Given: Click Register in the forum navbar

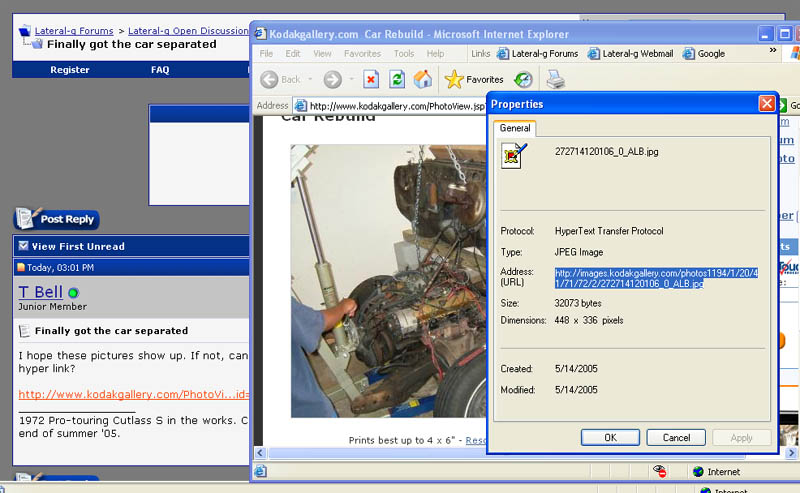Looking at the screenshot, I should coord(69,70).
